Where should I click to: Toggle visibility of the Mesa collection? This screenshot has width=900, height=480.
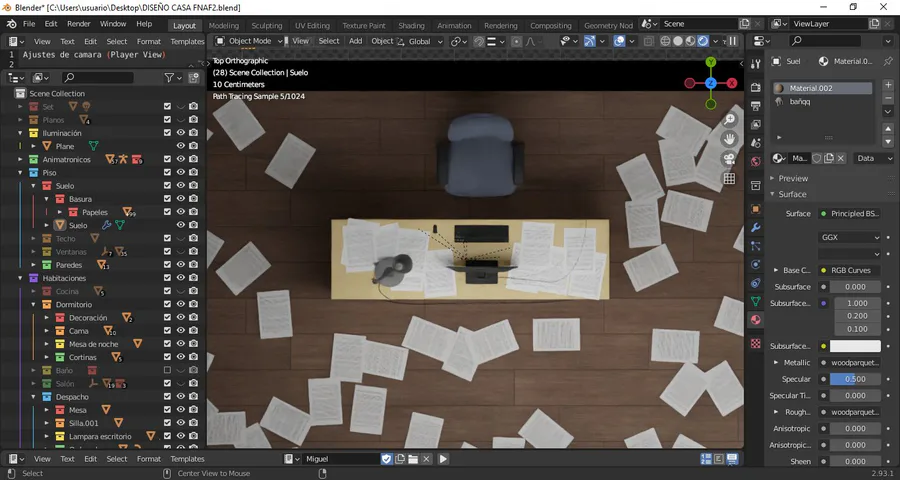(x=181, y=410)
